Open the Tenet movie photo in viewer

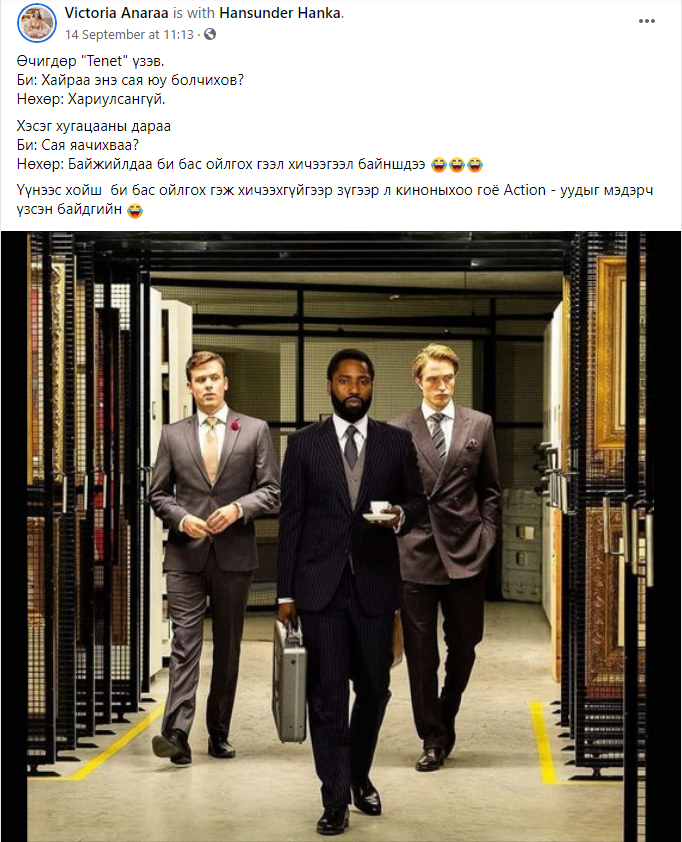point(341,536)
